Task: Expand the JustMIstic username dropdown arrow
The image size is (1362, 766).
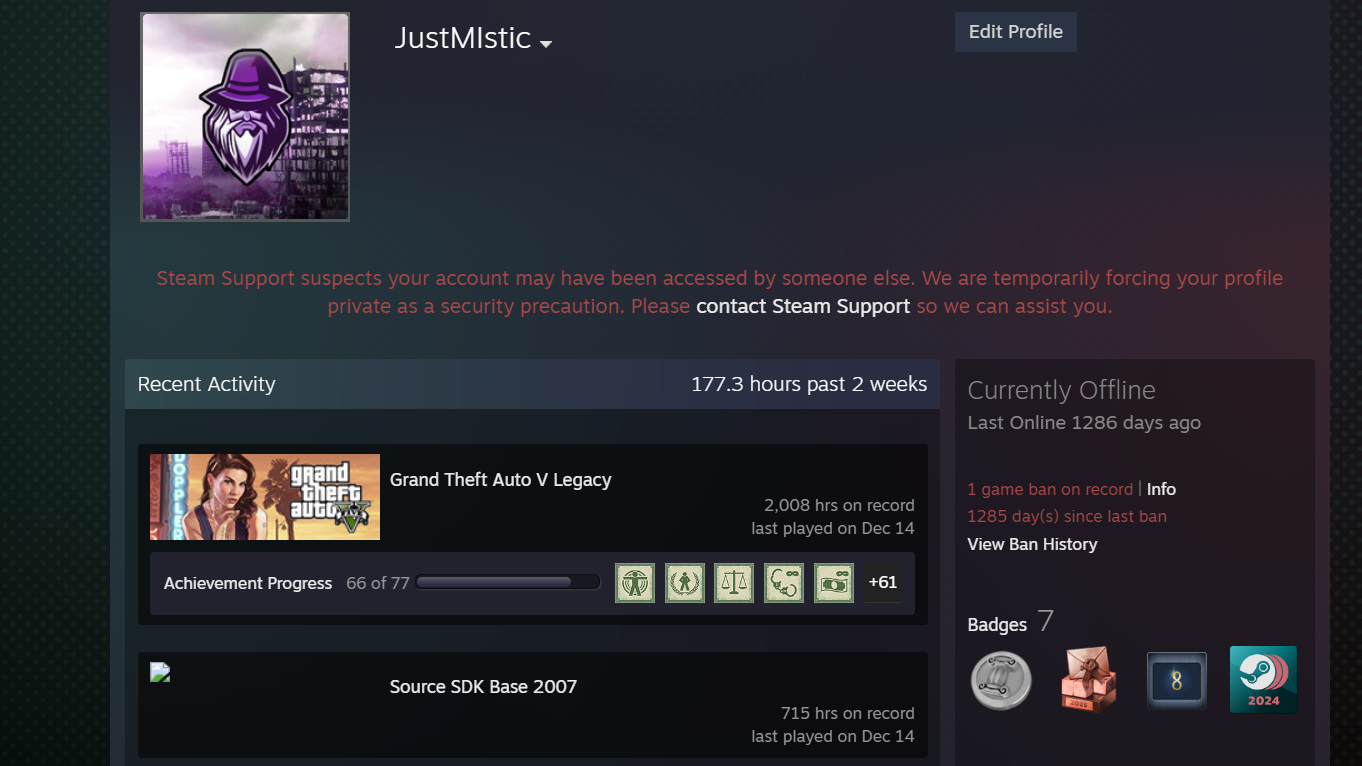Action: pyautogui.click(x=546, y=44)
